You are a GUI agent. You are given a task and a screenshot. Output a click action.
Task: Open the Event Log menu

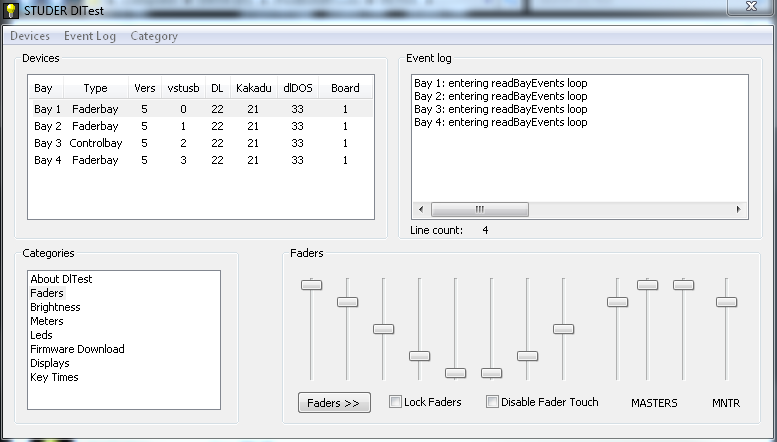[x=90, y=36]
